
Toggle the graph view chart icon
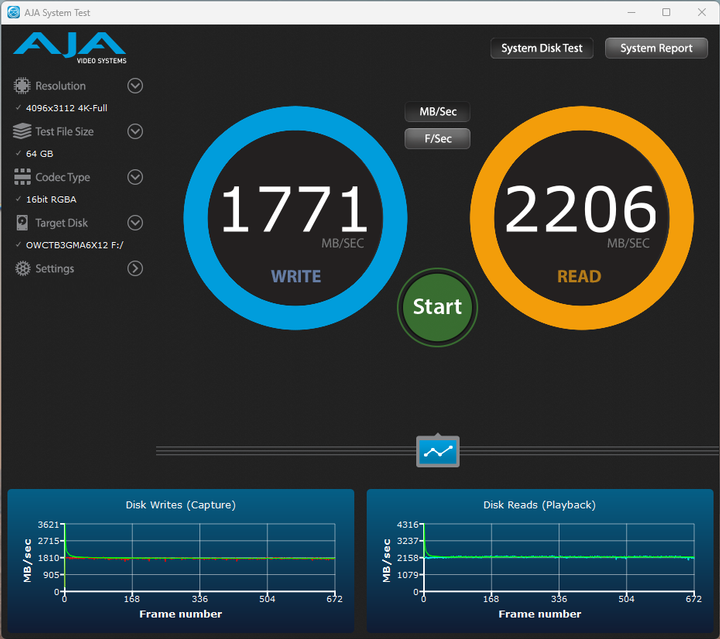tap(438, 452)
